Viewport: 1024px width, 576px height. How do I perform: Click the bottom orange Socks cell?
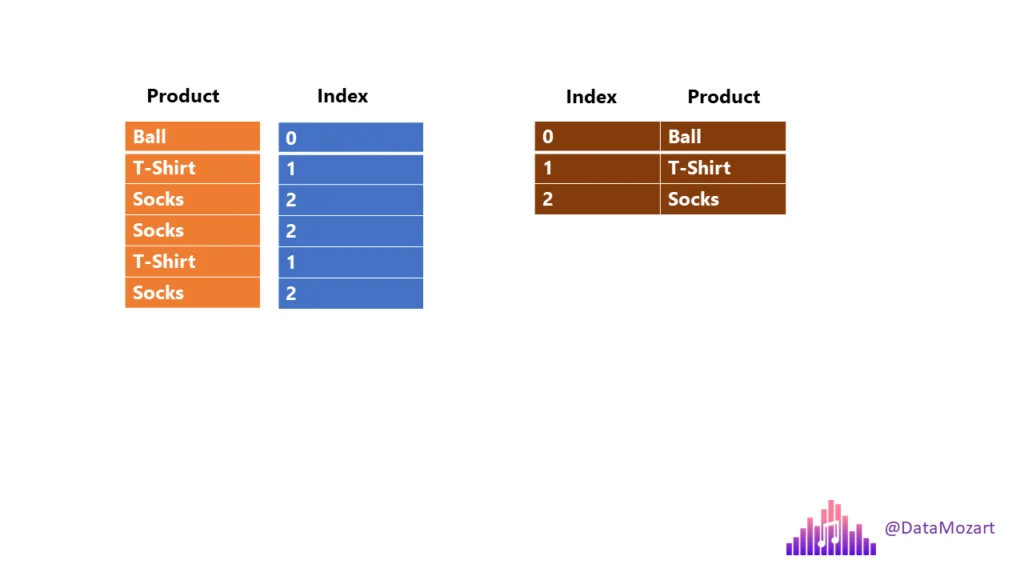pos(192,293)
